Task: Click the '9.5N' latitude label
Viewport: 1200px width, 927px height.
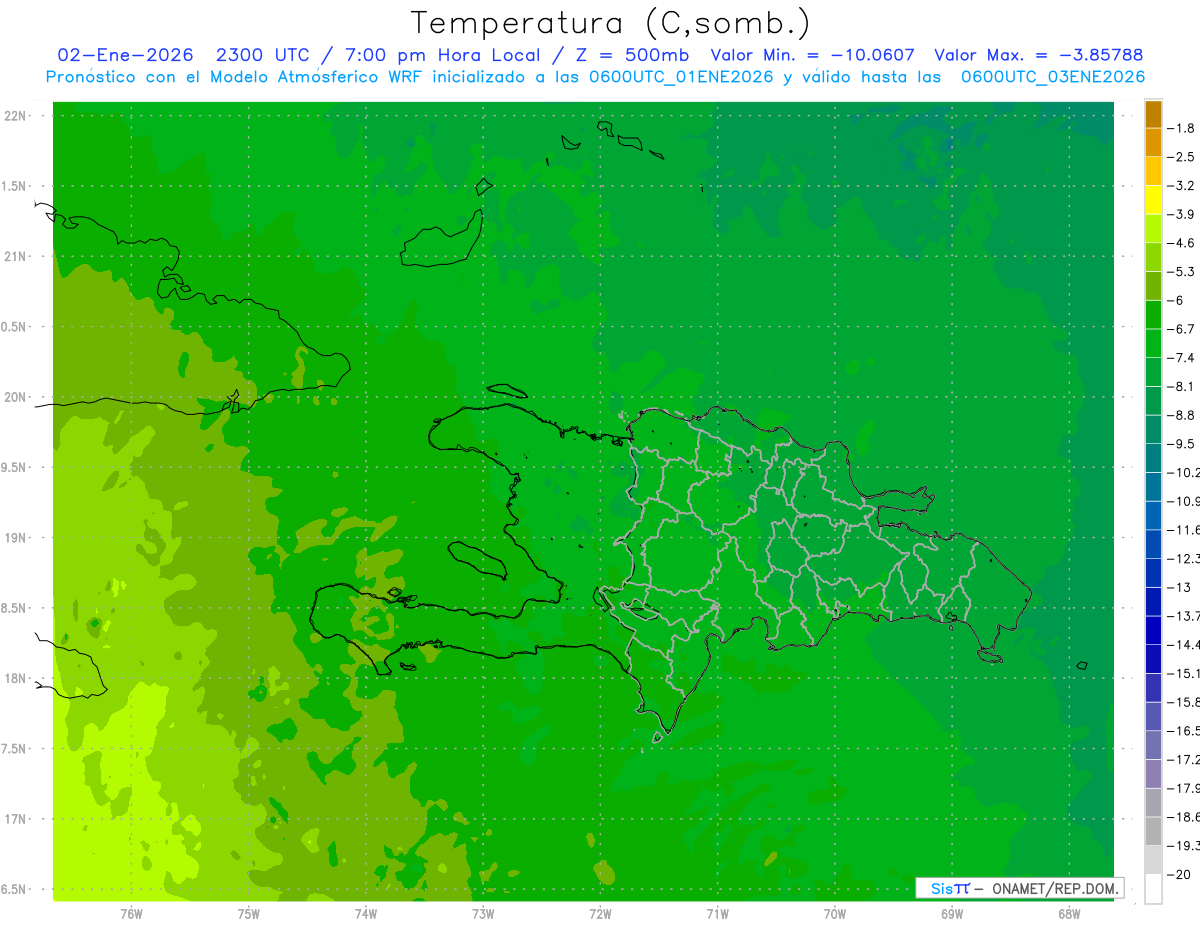Action: pos(15,467)
